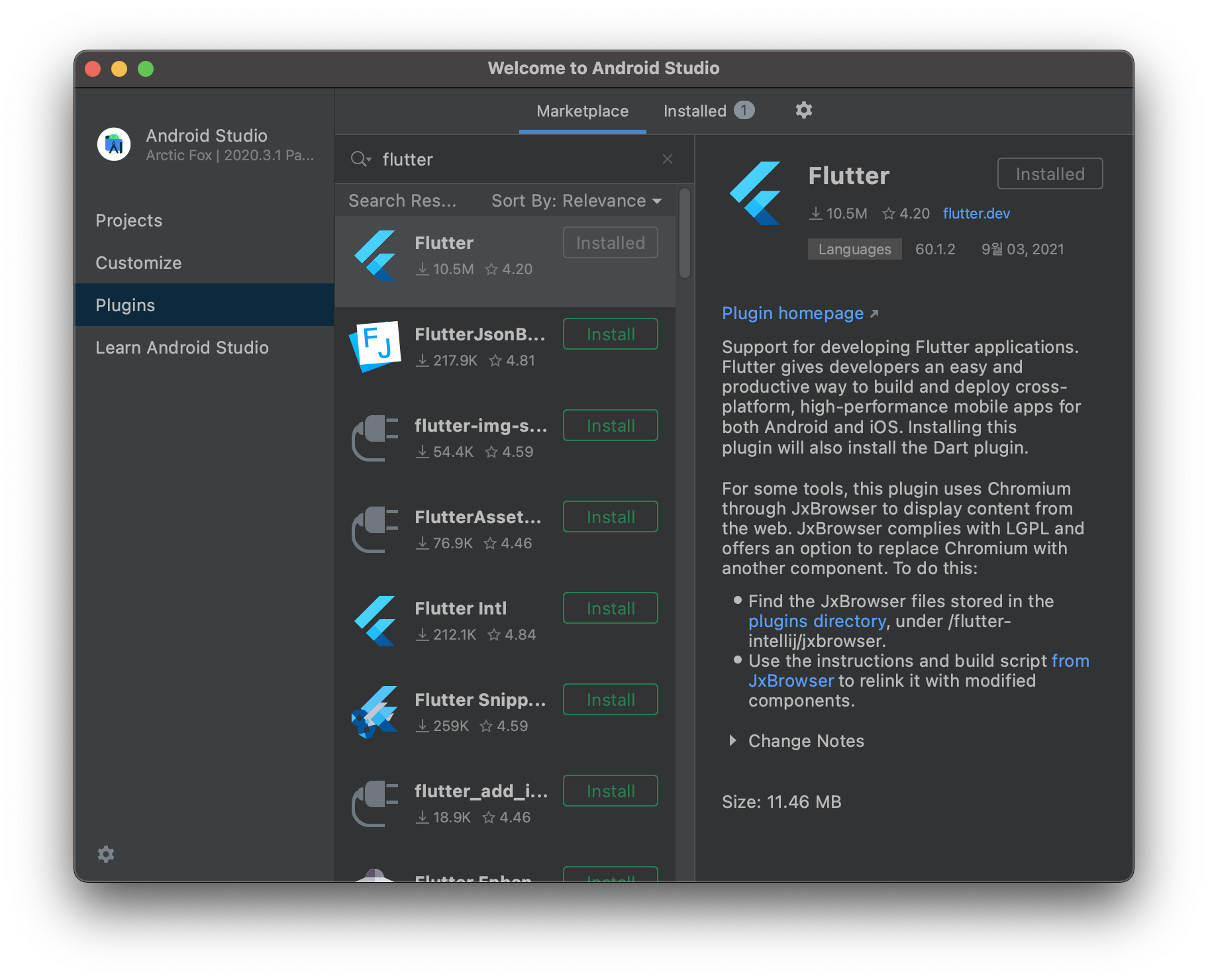Open Projects in sidebar

pos(204,220)
